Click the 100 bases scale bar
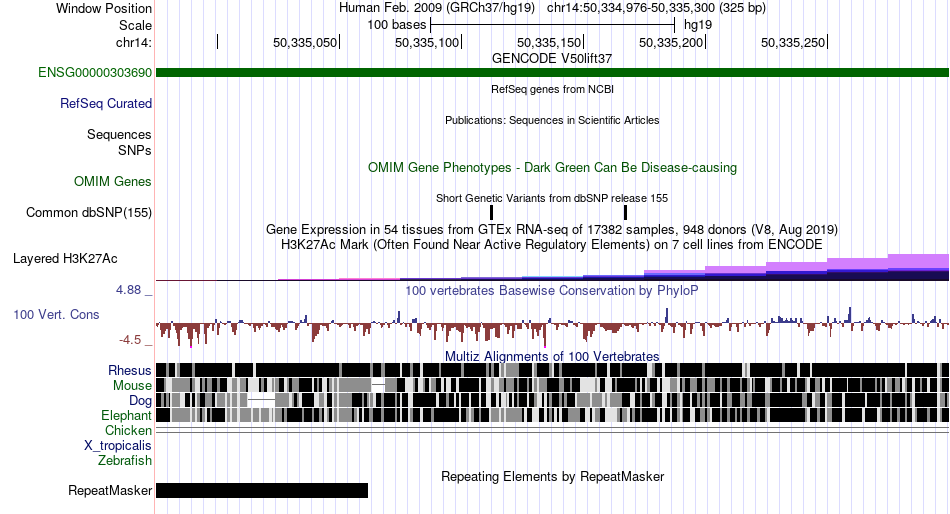The image size is (950, 514). tap(552, 25)
